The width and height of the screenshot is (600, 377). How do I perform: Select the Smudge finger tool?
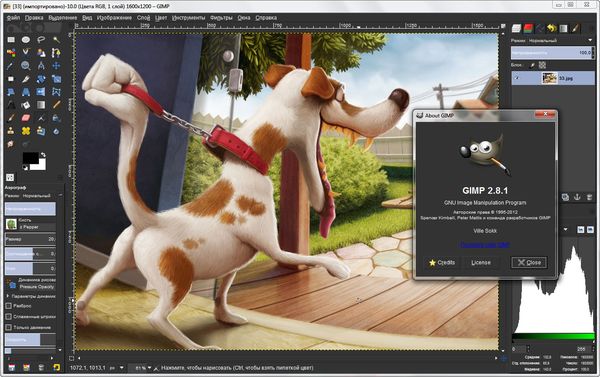(11, 144)
